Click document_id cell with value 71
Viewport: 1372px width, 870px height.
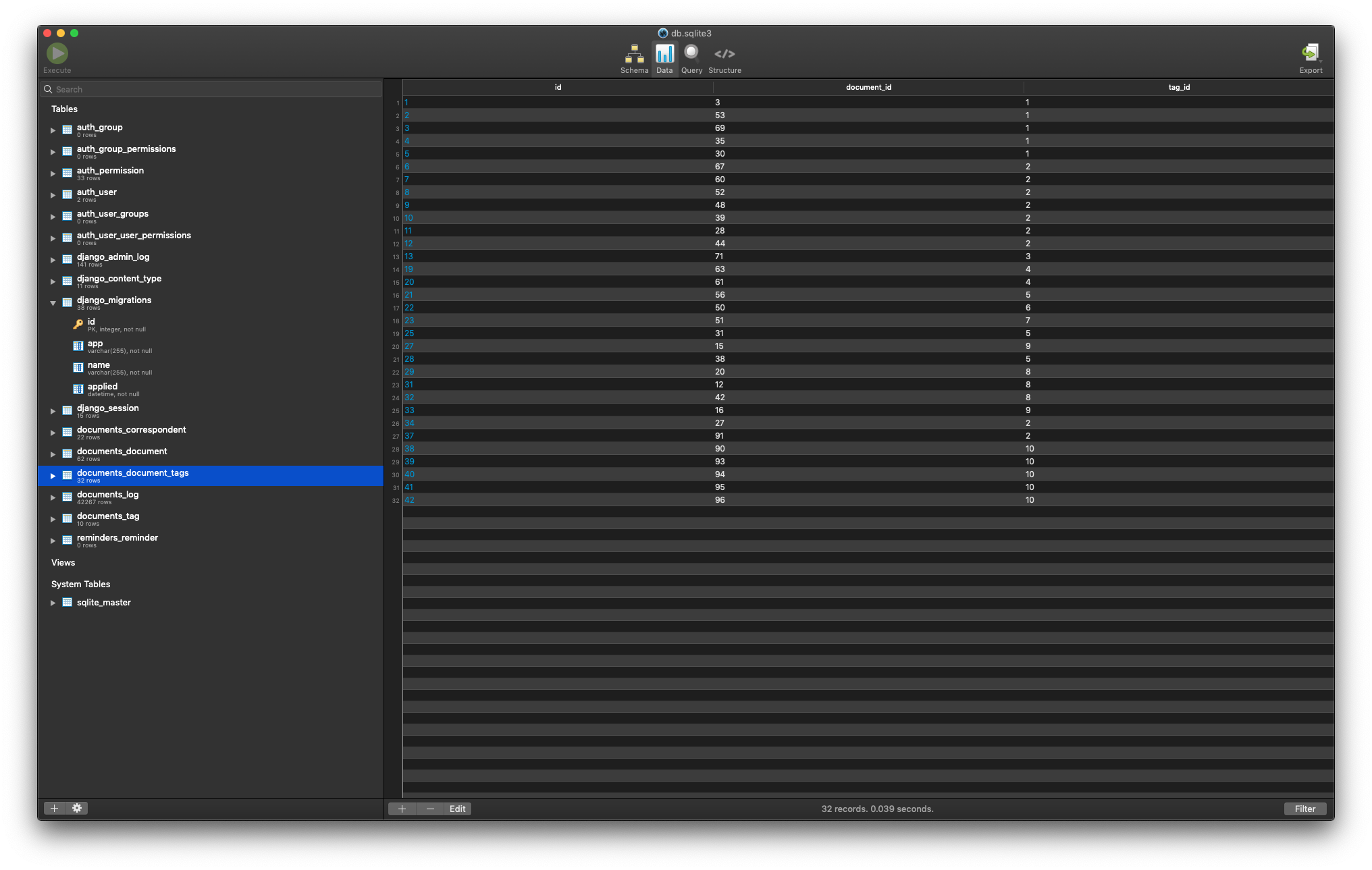click(x=868, y=256)
